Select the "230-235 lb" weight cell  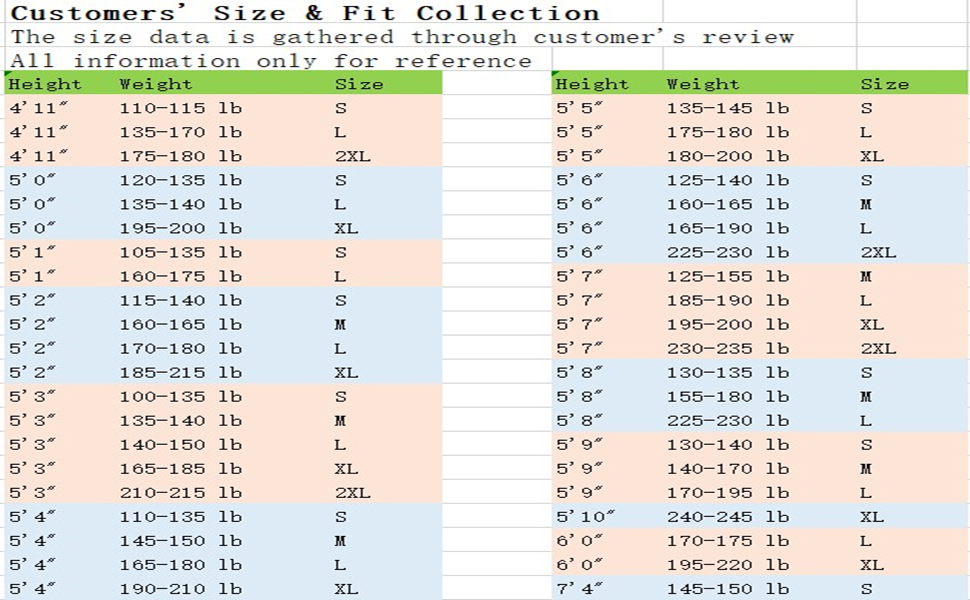(728, 348)
